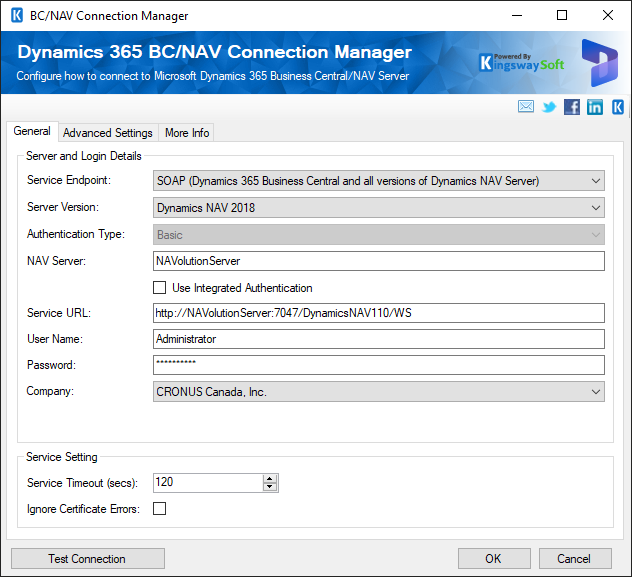This screenshot has height=577, width=632.
Task: Maximize the Connection Manager window
Action: [562, 16]
